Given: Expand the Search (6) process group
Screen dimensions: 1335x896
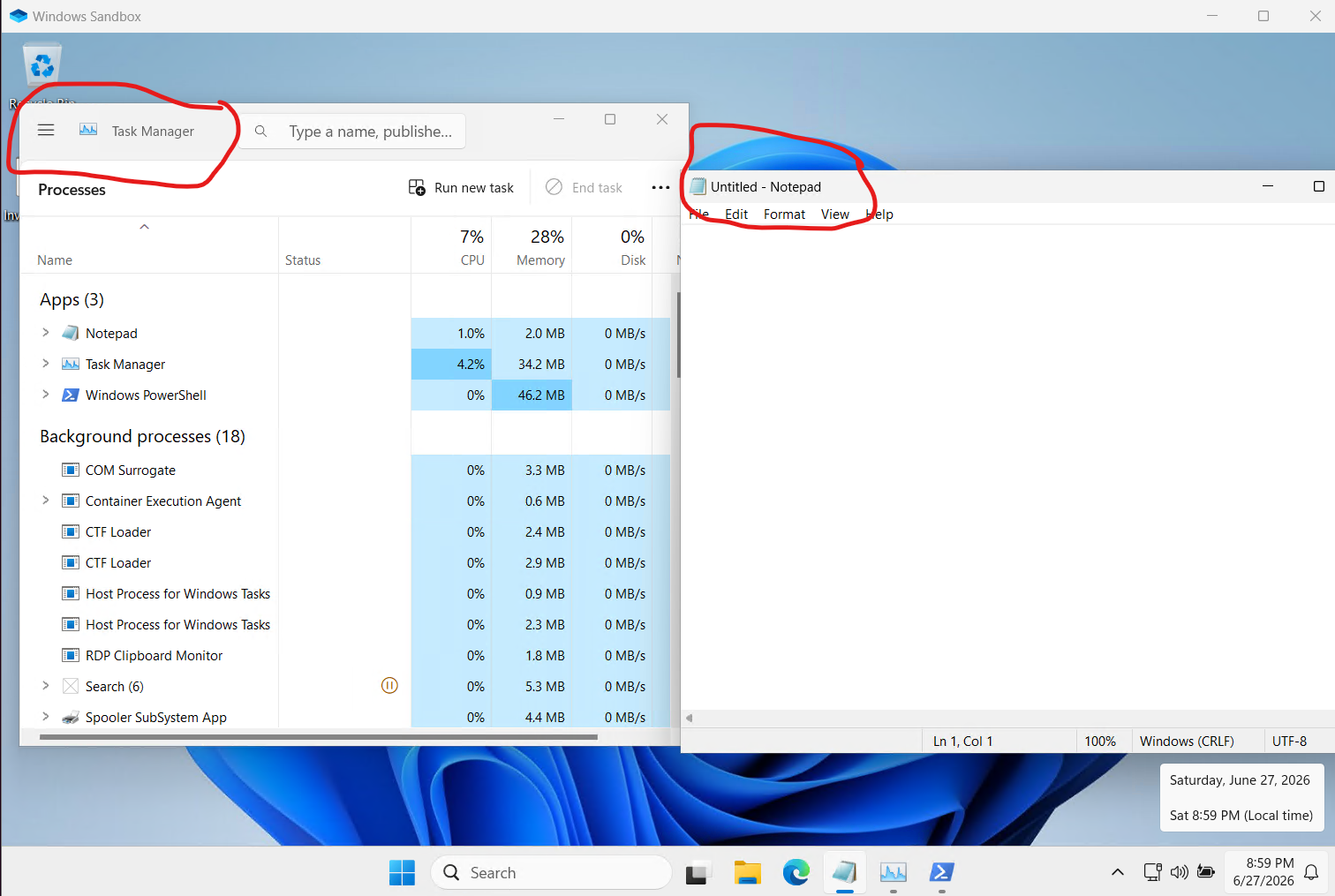Looking at the screenshot, I should (x=46, y=686).
